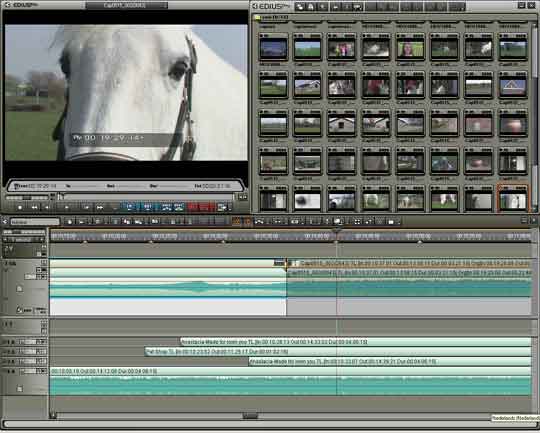Toggle the lock on the bottom audio track
The image size is (540, 433).
point(20,389)
